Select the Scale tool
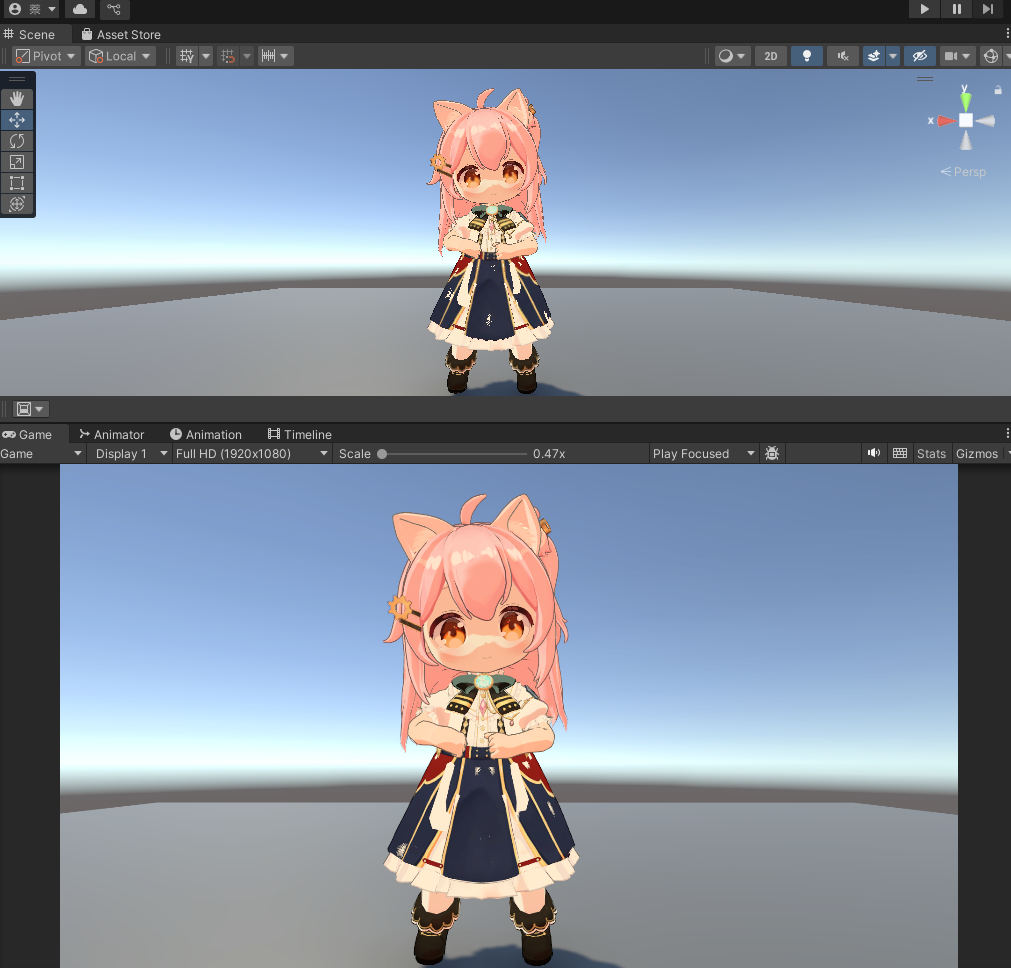This screenshot has height=968, width=1011. pyautogui.click(x=17, y=162)
